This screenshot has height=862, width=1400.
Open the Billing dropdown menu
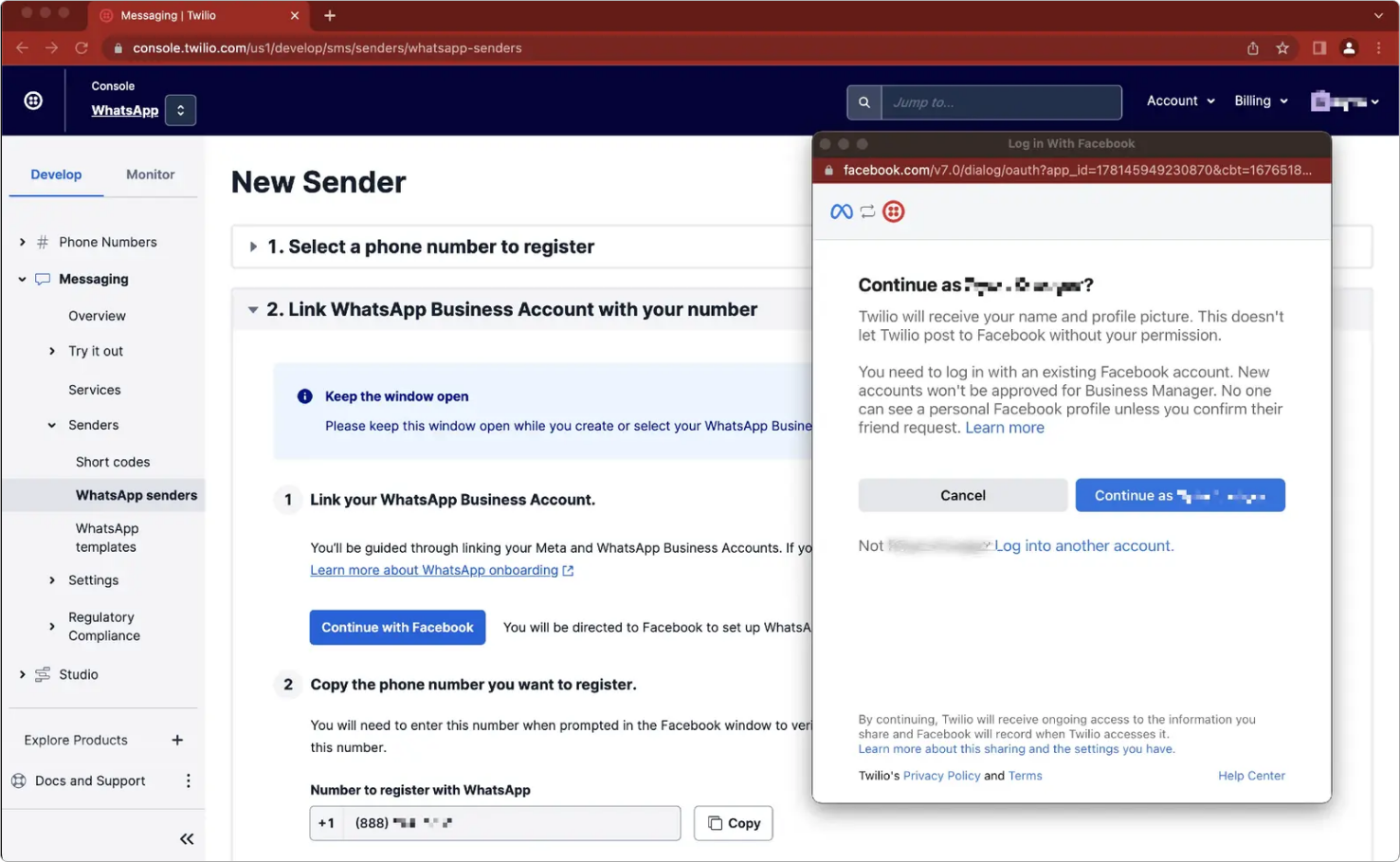click(x=1261, y=101)
